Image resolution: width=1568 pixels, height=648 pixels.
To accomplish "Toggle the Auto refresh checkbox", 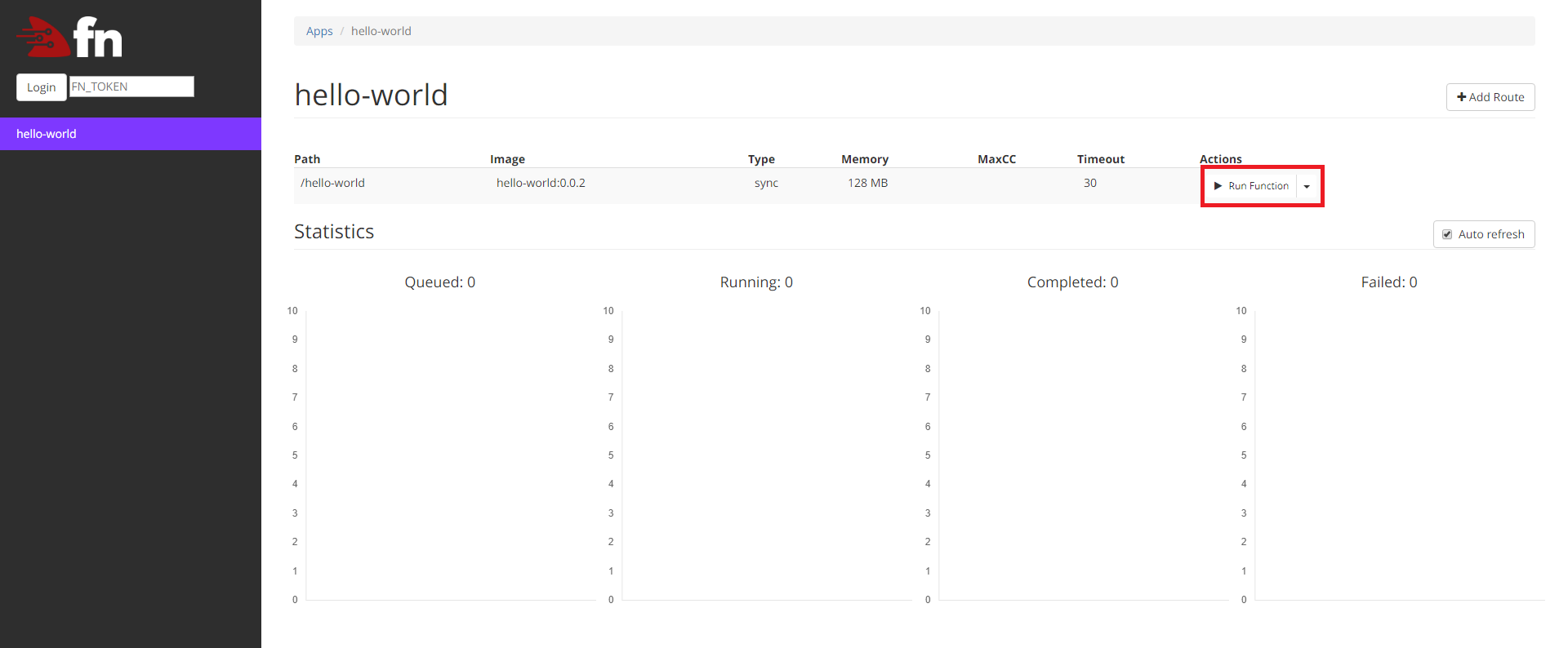I will [1447, 234].
